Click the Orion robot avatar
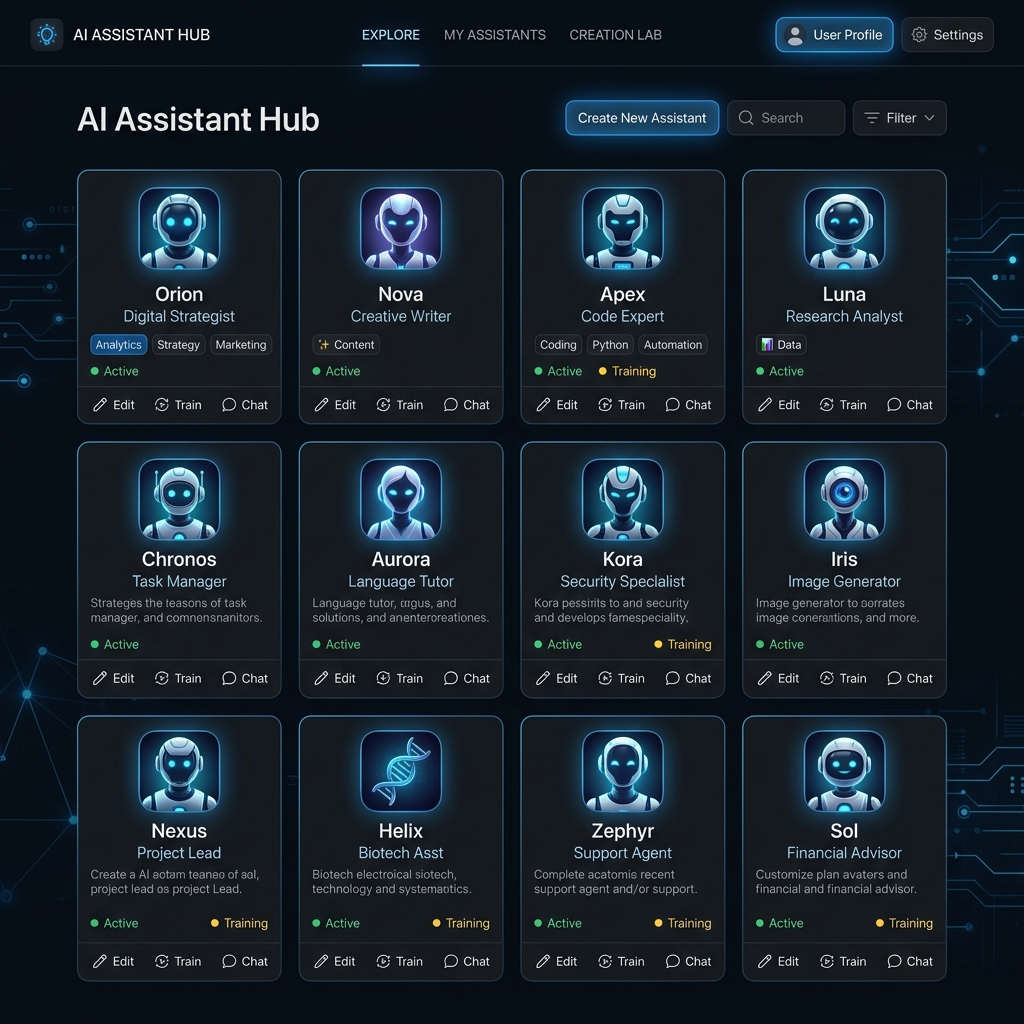Image resolution: width=1024 pixels, height=1024 pixels. (x=179, y=228)
